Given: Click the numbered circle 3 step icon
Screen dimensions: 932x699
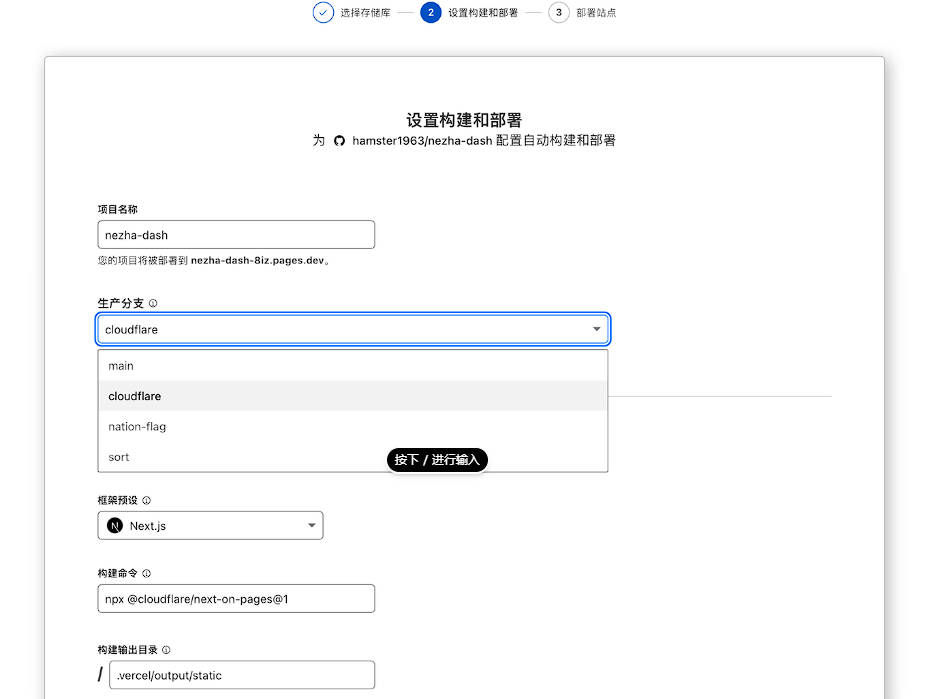Looking at the screenshot, I should tap(557, 13).
